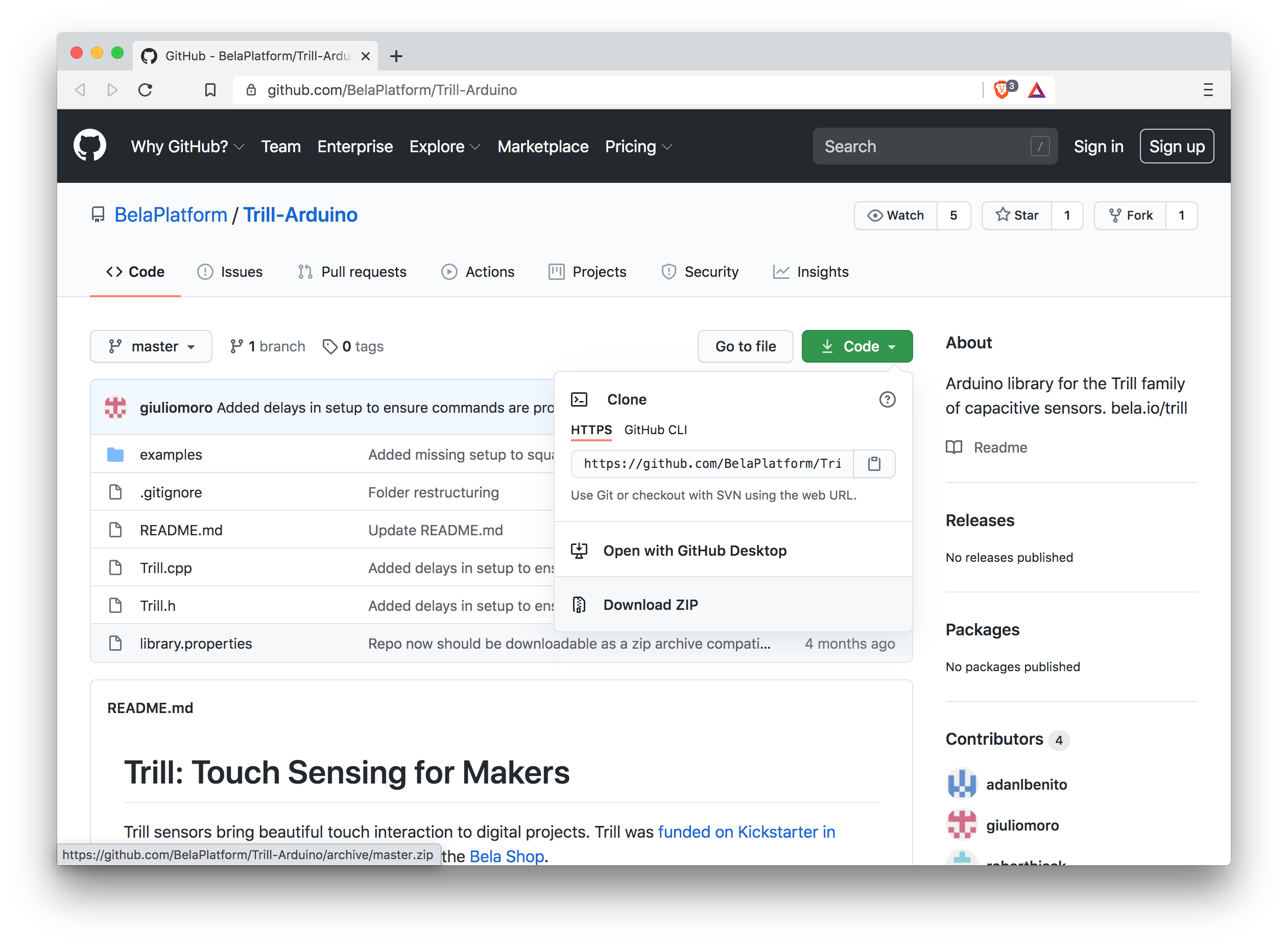Open the Marketplace link

point(543,147)
